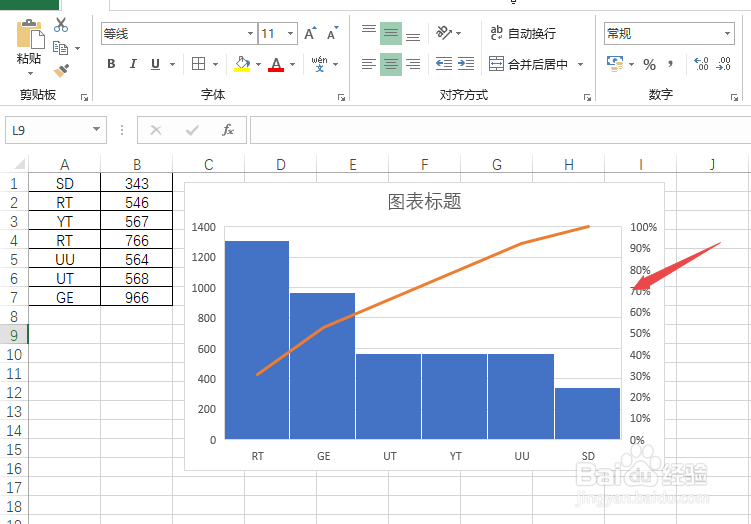Increase font size with large A

(x=310, y=34)
